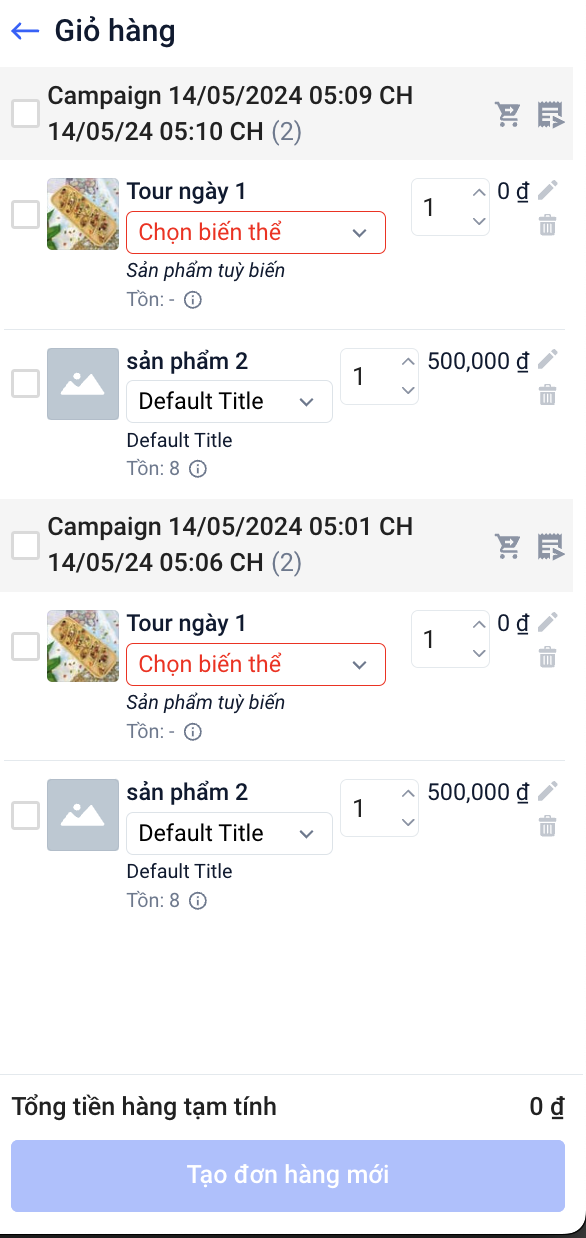The height and width of the screenshot is (1238, 586).
Task: Edit price of the last sản phẩm 2 item
Action: click(547, 792)
